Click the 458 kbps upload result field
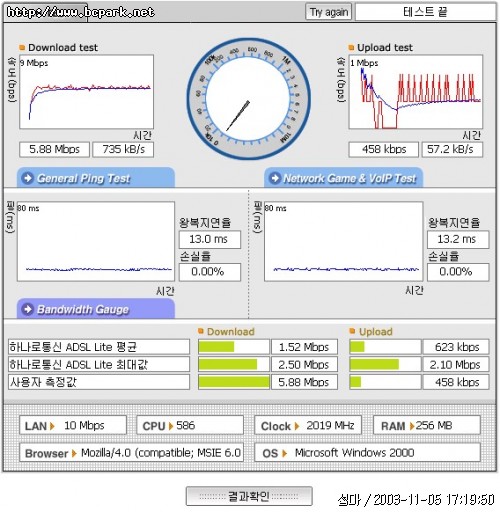The height and width of the screenshot is (512, 500). click(x=383, y=149)
